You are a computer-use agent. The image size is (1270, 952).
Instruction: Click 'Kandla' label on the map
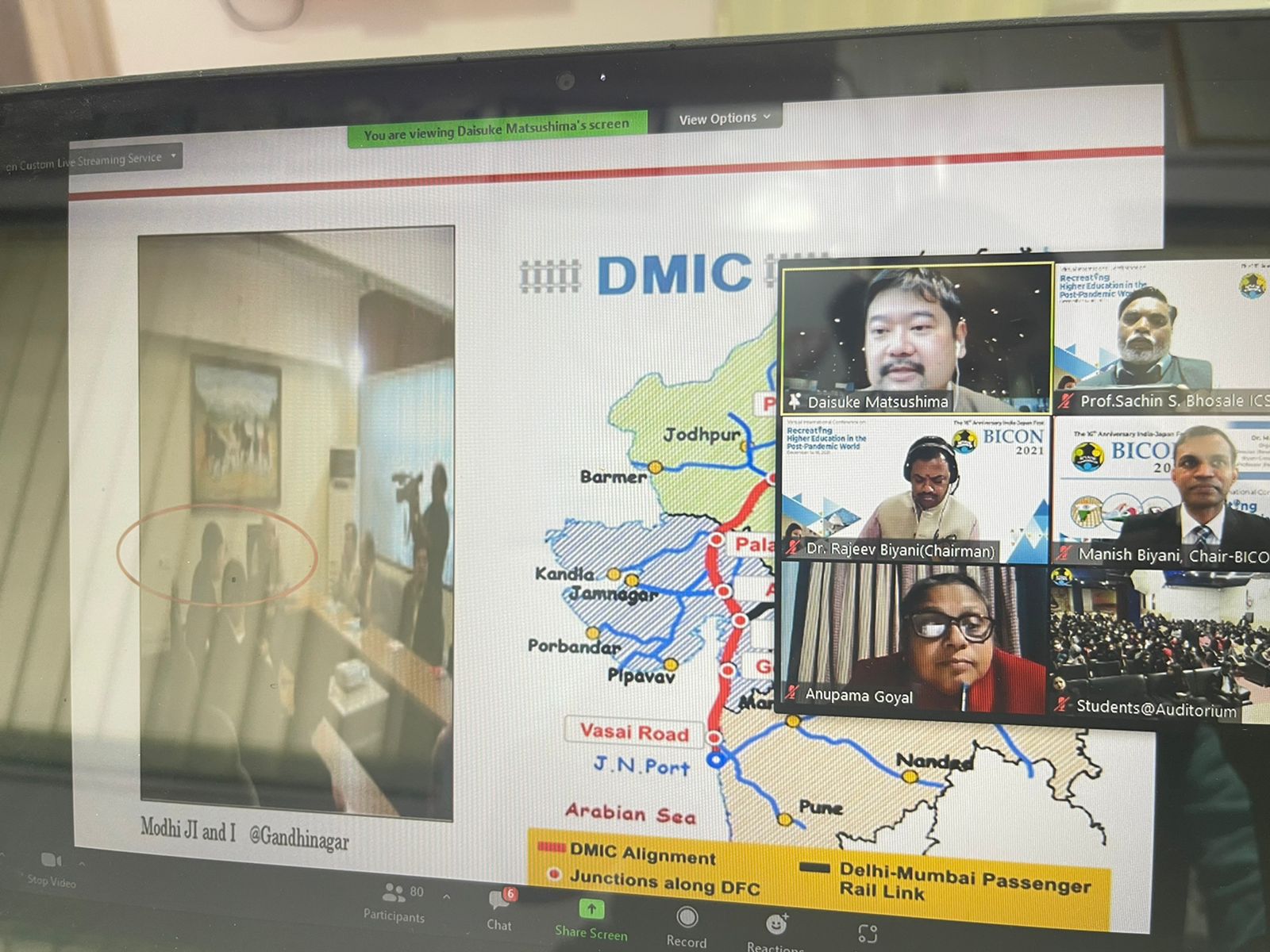click(x=564, y=573)
